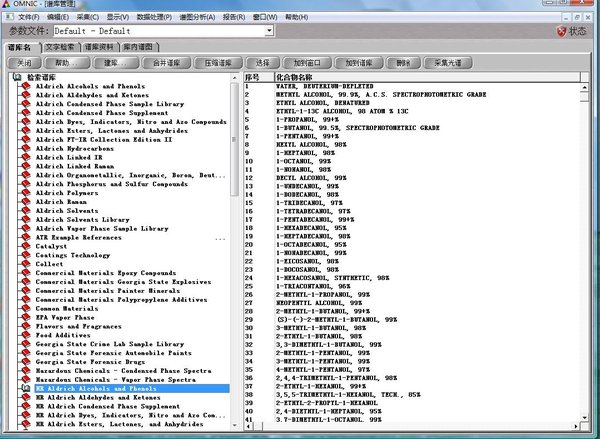Open the 编辑(E) menu
This screenshot has height=439, width=600.
pyautogui.click(x=58, y=17)
